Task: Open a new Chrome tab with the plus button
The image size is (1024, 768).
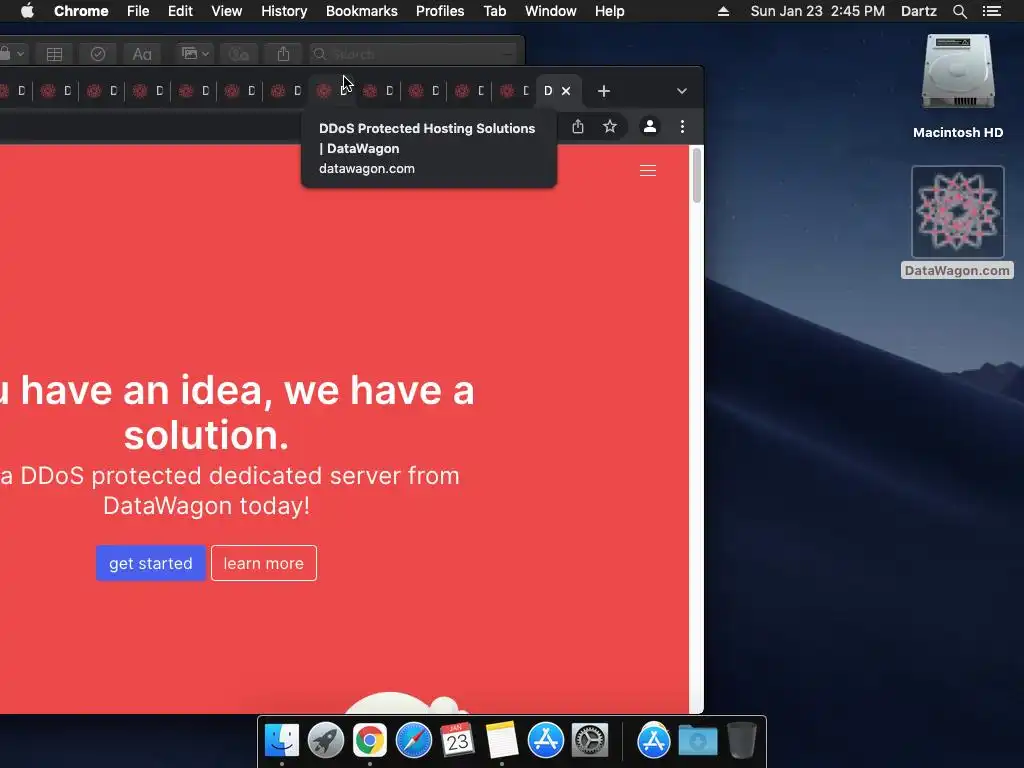Action: click(x=603, y=91)
